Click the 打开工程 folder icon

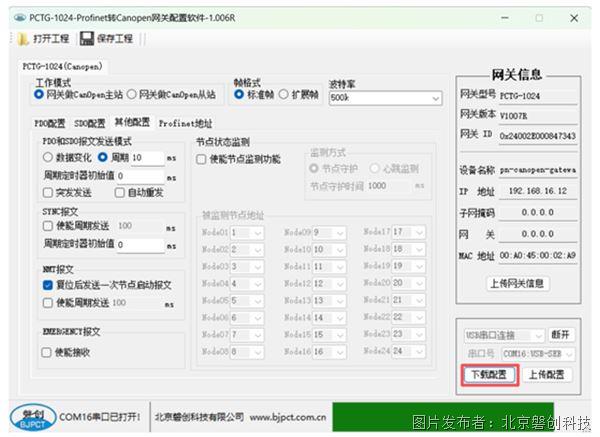[23, 39]
